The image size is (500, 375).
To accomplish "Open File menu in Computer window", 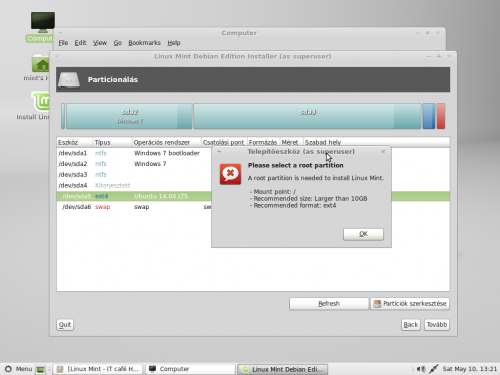I will pyautogui.click(x=63, y=43).
